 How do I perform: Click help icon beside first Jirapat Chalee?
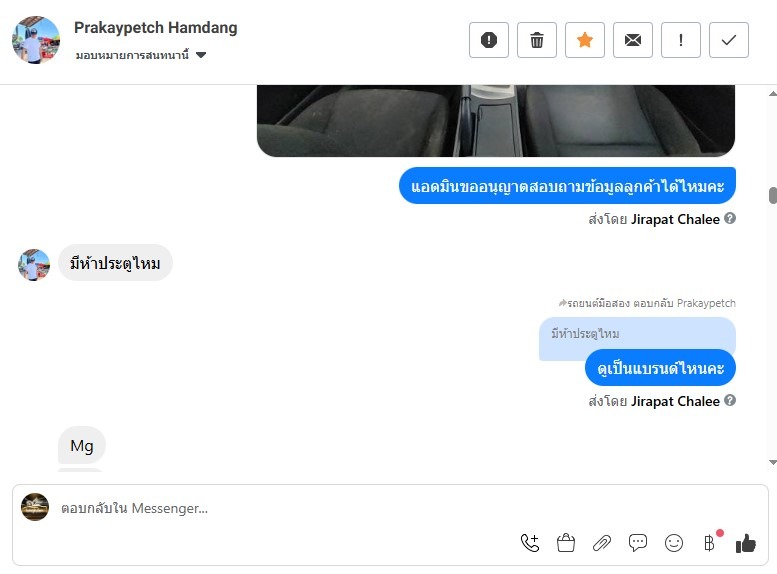point(730,218)
